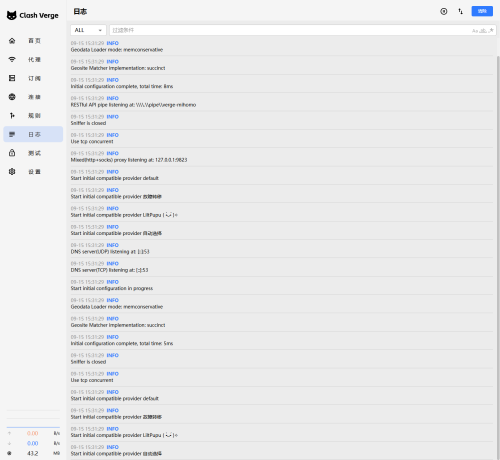The height and width of the screenshot is (460, 500).
Task: Click the traffic graph line above speeds
Action: click(x=33, y=427)
